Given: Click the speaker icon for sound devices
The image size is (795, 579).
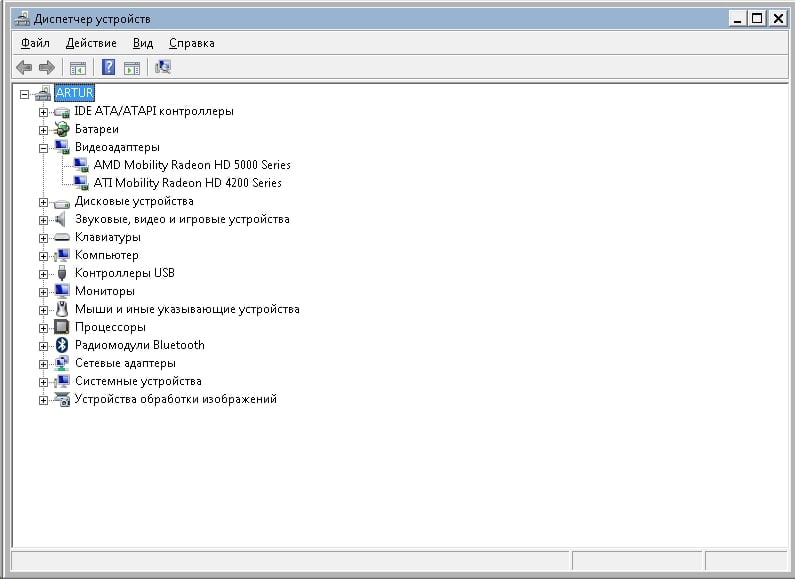Looking at the screenshot, I should (61, 219).
